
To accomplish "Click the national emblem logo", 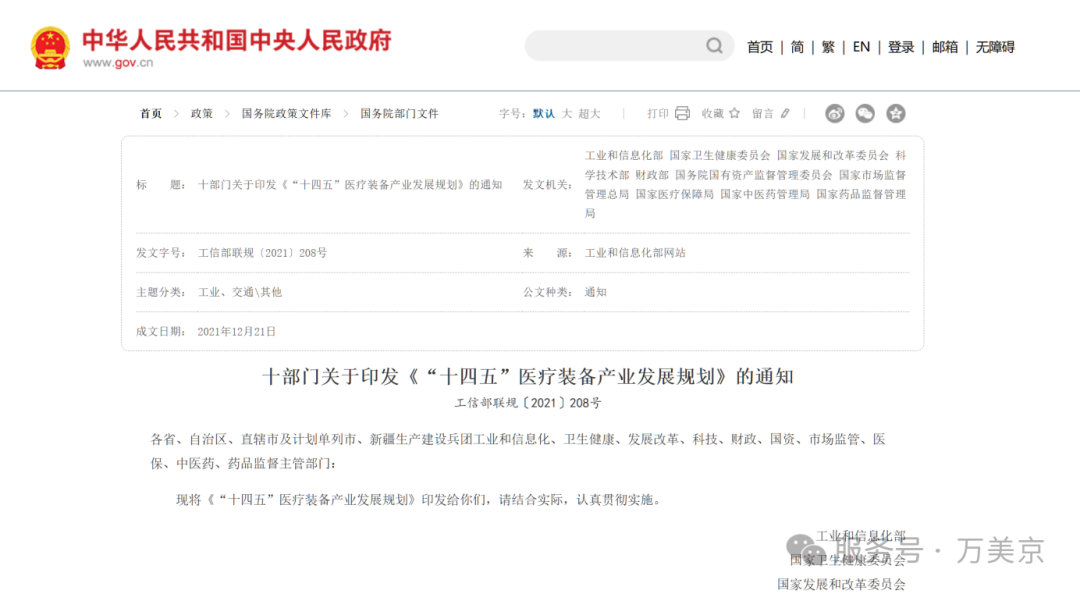I will coord(49,45).
